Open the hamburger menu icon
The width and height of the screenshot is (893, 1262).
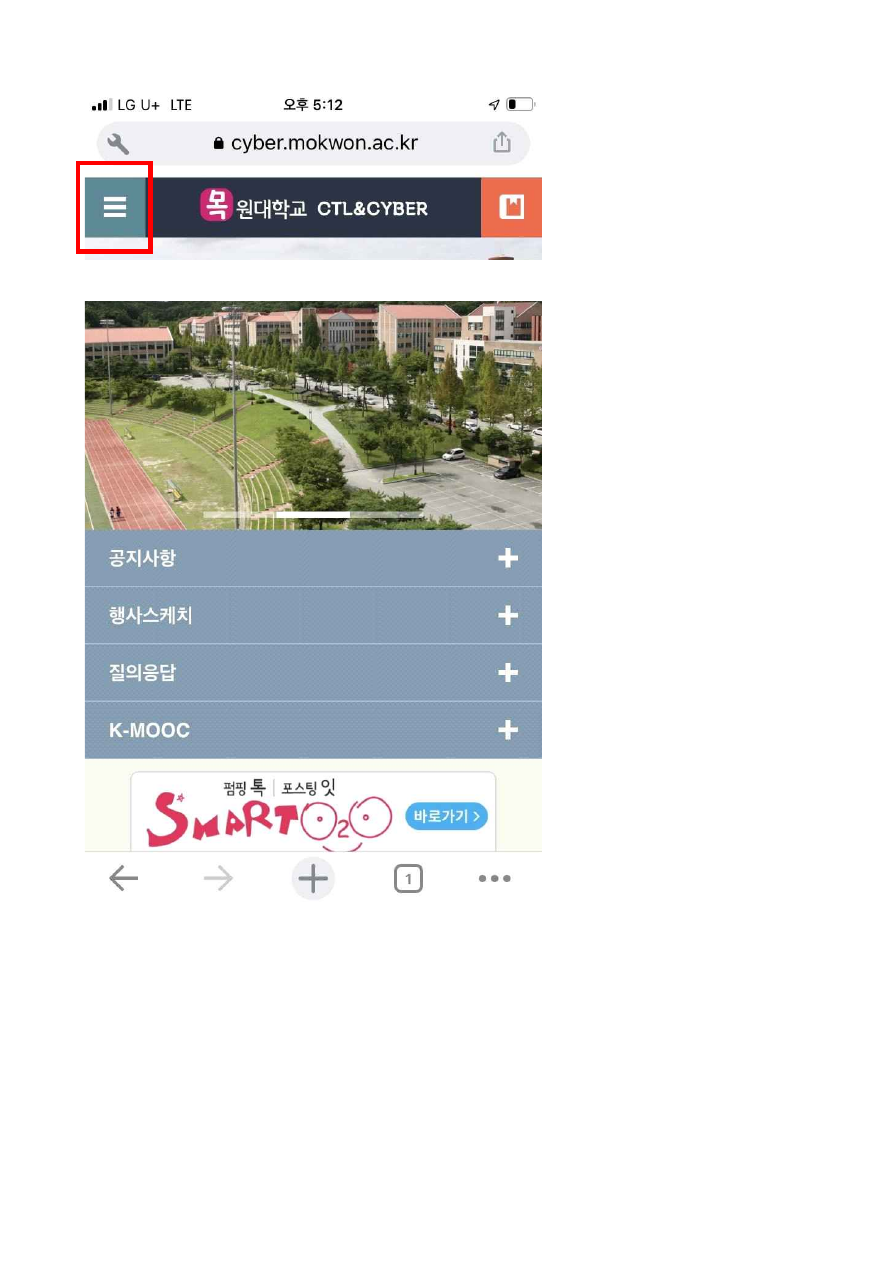[x=115, y=207]
